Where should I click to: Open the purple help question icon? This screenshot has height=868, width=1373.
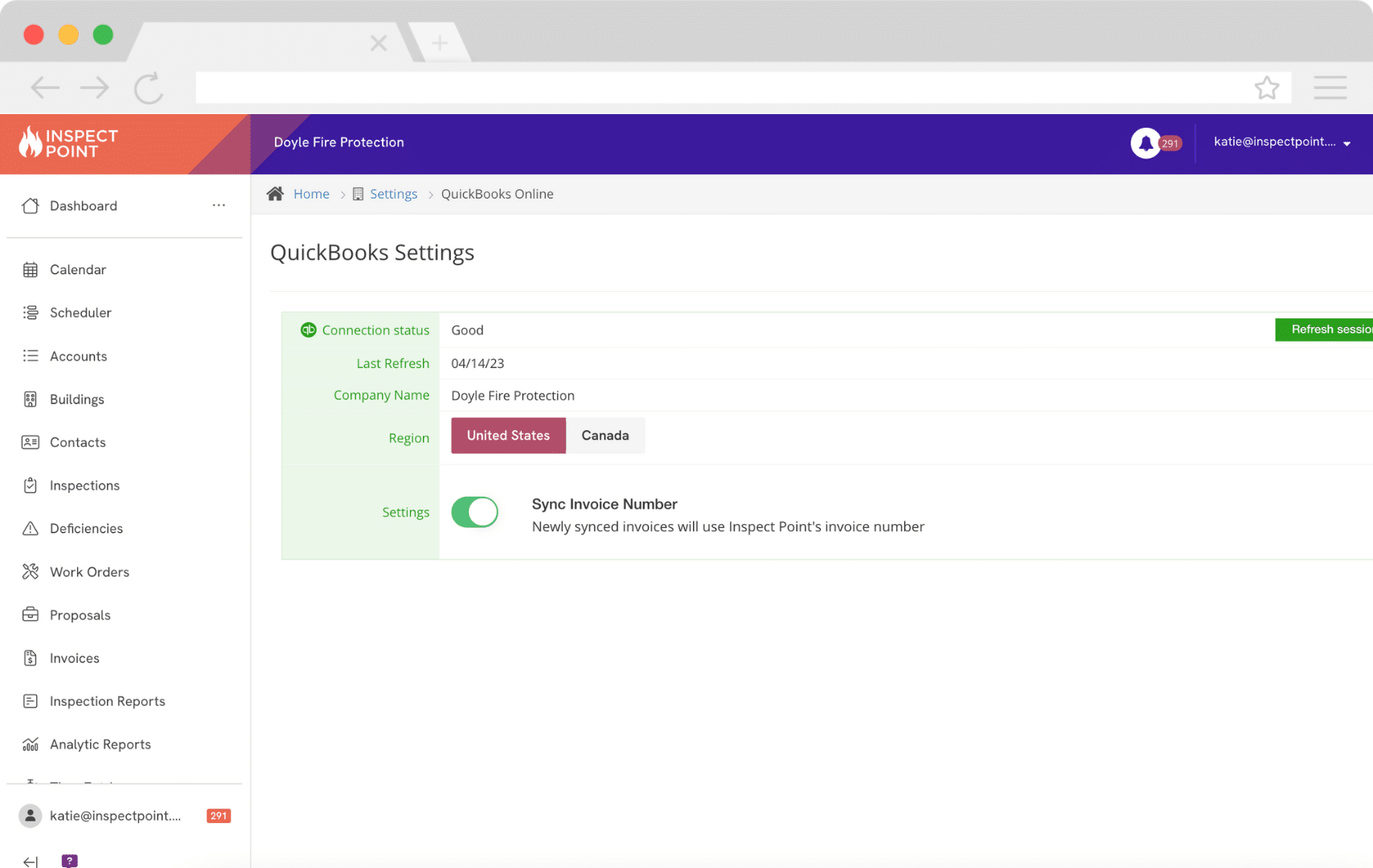click(x=70, y=861)
